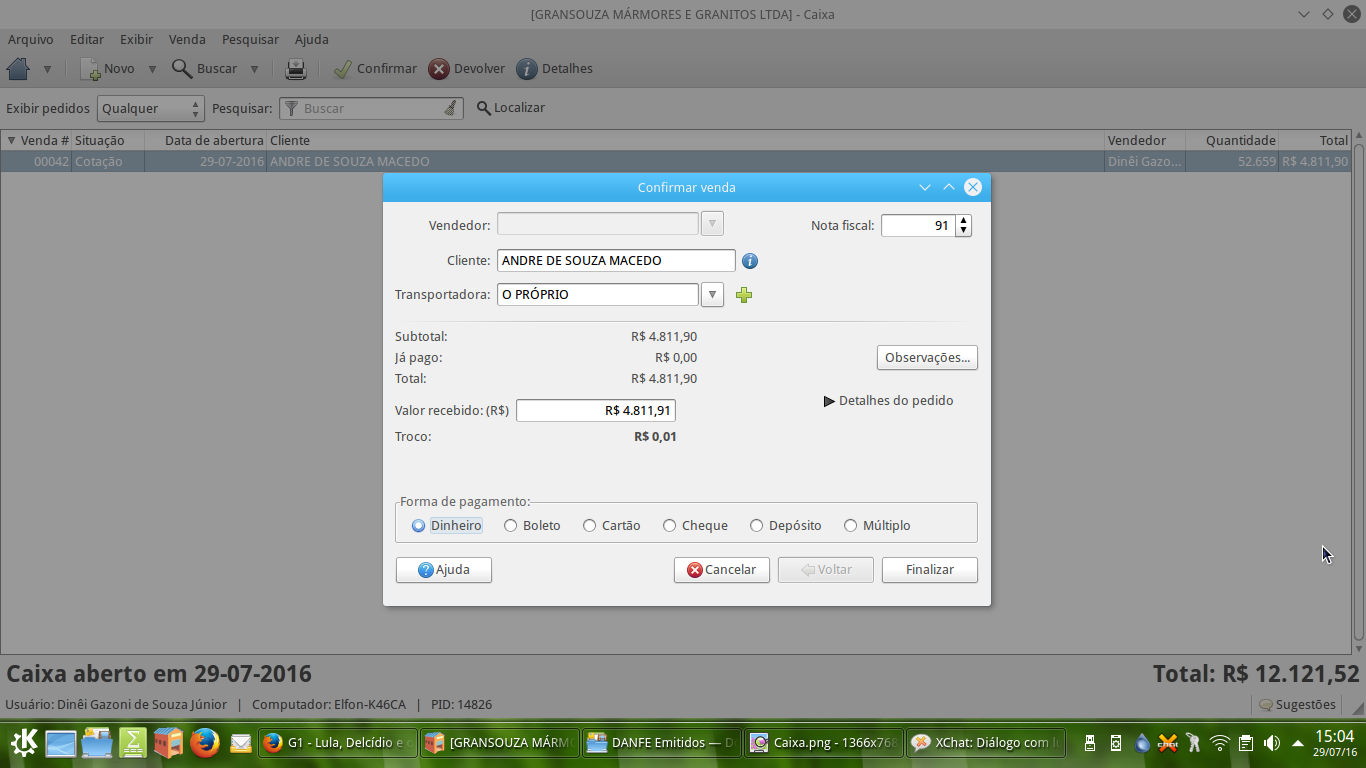Select Múltiplo payment method

(x=877, y=525)
